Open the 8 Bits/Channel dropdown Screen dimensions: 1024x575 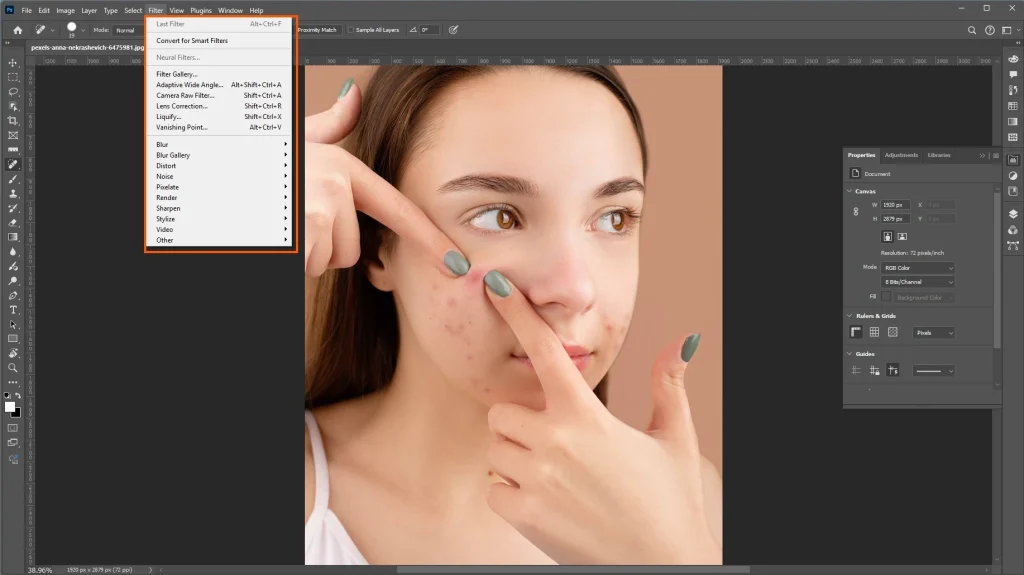point(918,282)
